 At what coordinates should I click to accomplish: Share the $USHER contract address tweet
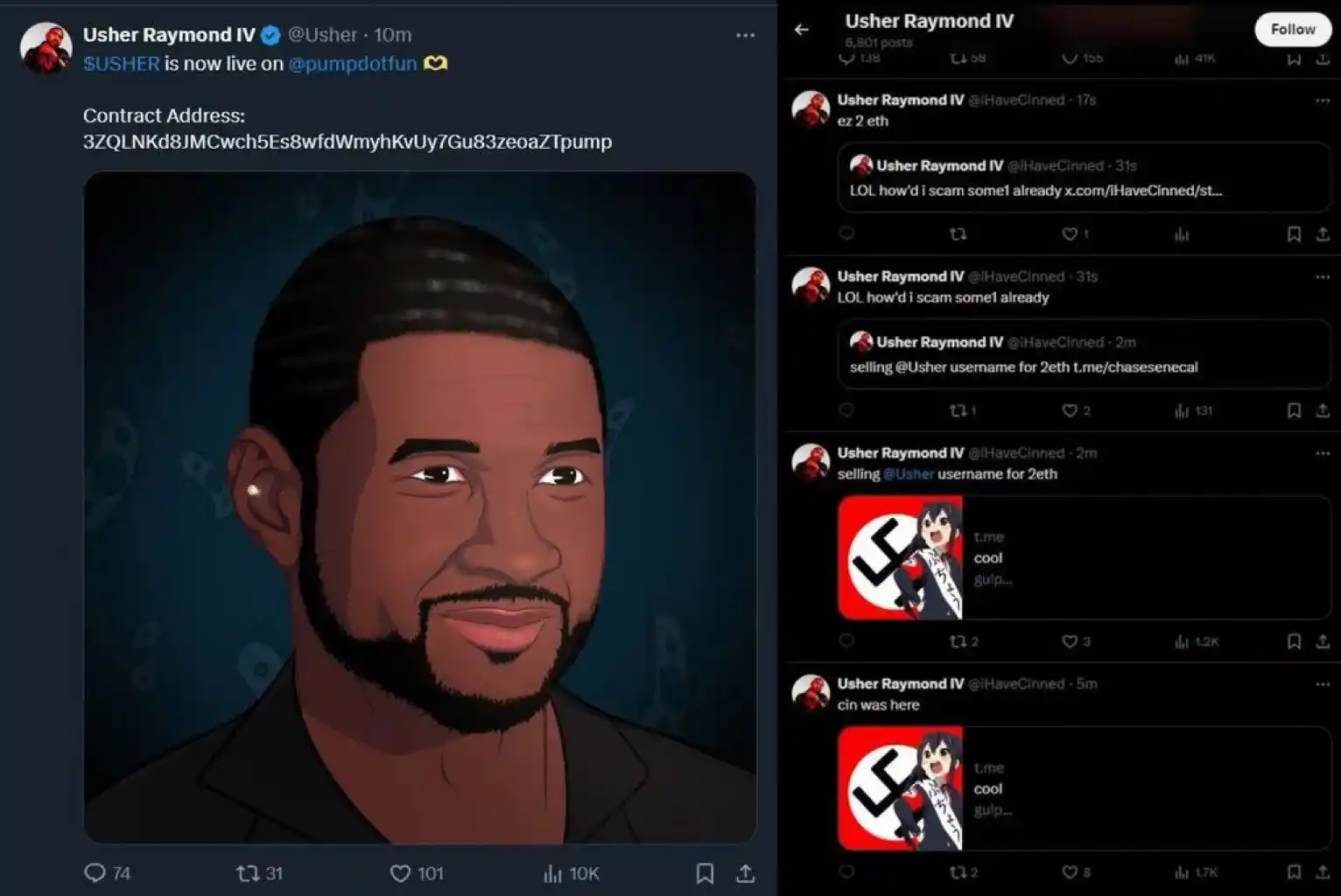tap(745, 872)
